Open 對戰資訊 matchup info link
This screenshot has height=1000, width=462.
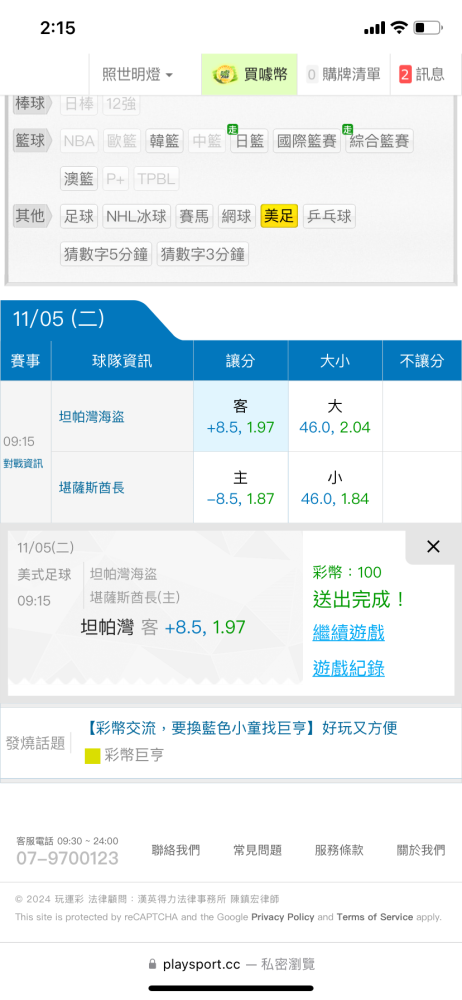point(23,464)
